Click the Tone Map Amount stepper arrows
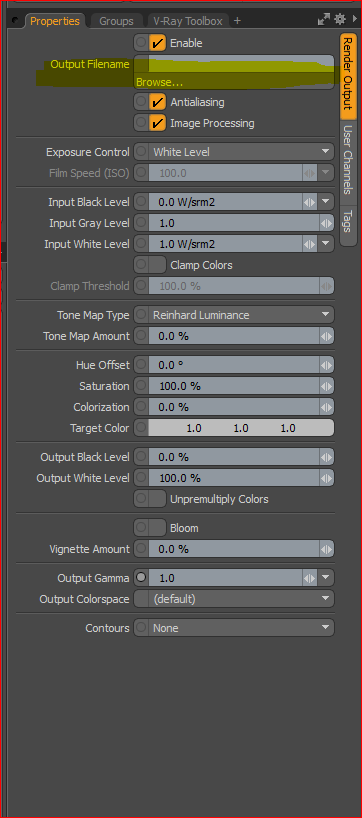Image resolution: width=362 pixels, height=818 pixels. [327, 336]
